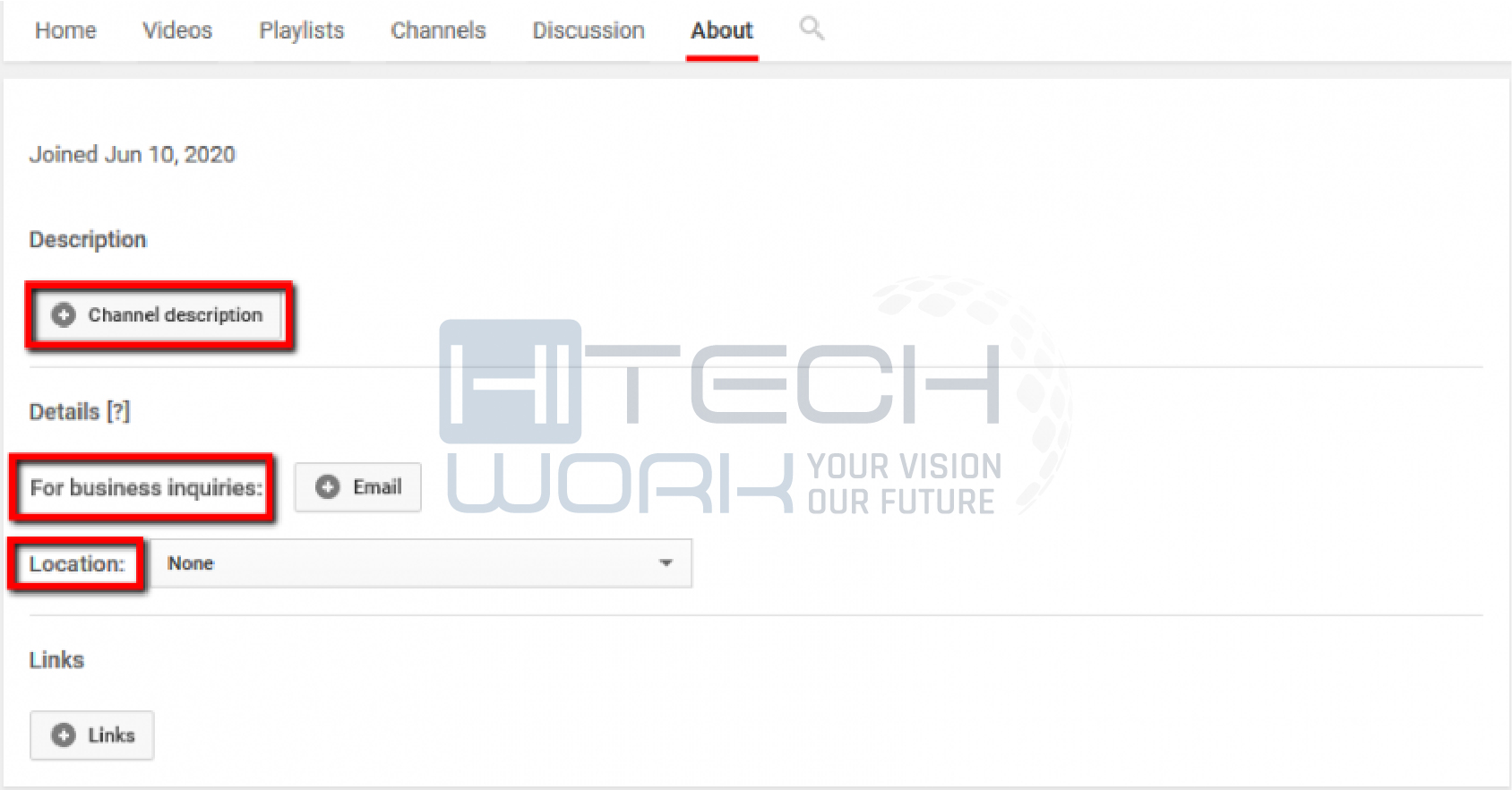Add Links to the channel
Viewport: 1512px width, 790px height.
(x=92, y=735)
